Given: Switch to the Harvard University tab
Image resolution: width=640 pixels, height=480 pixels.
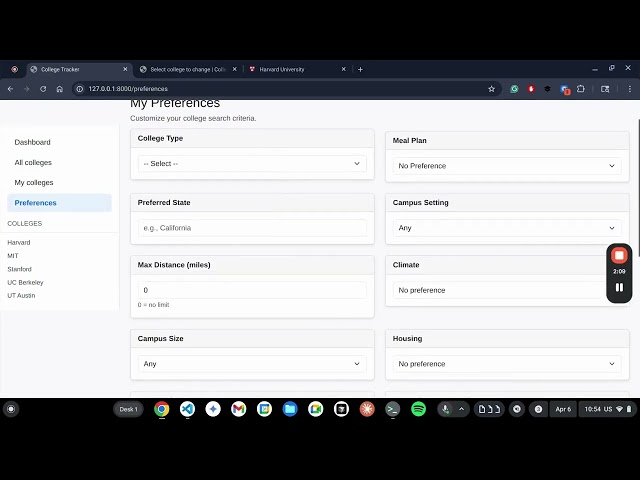Looking at the screenshot, I should click(297, 69).
